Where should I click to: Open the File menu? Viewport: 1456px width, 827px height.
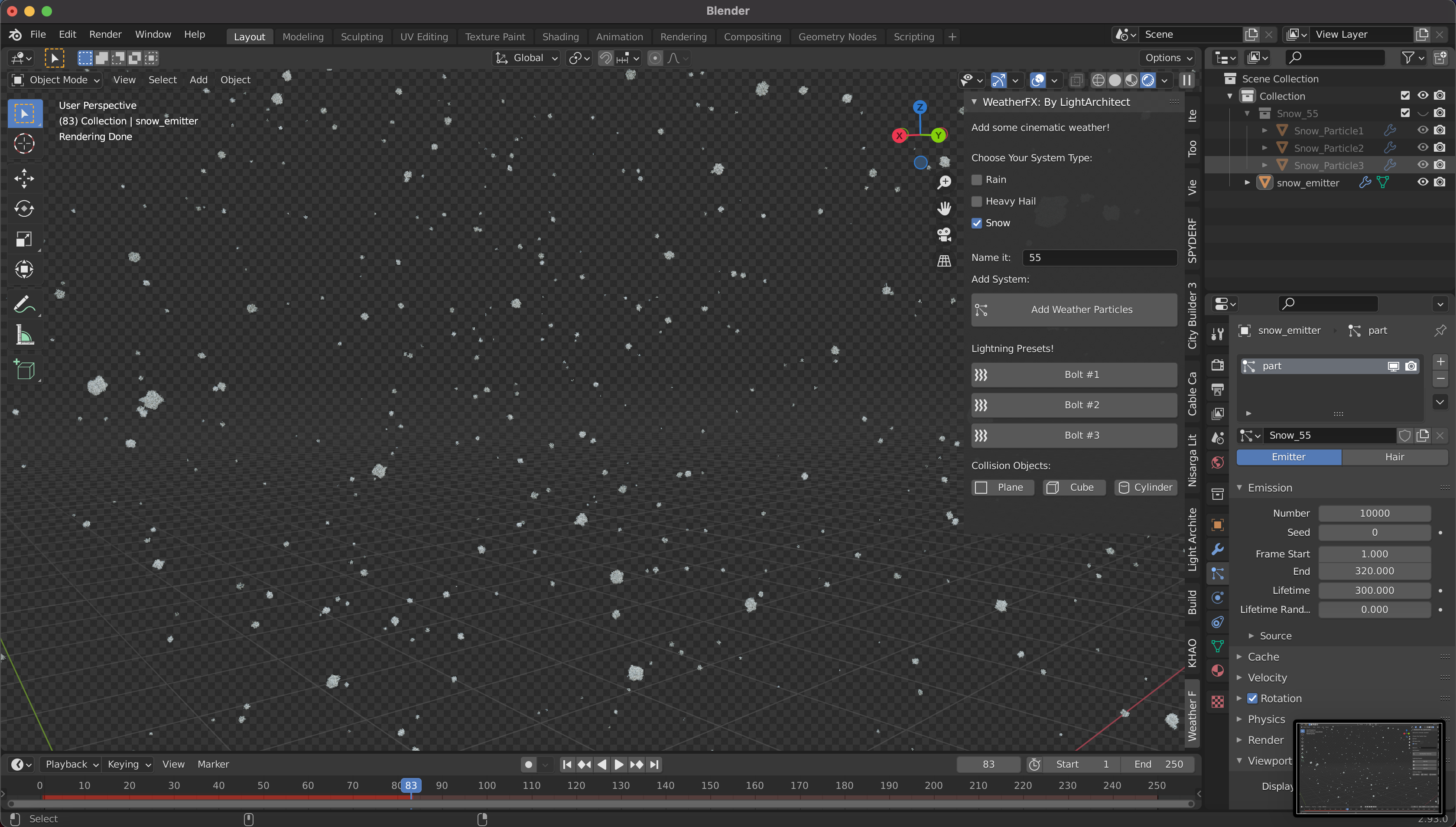pos(37,35)
